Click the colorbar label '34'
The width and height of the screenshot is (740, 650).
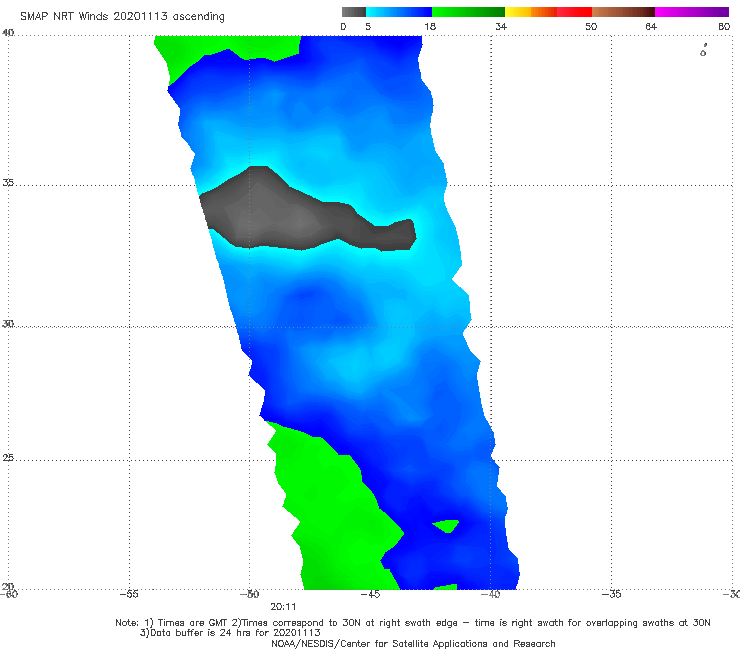501,27
